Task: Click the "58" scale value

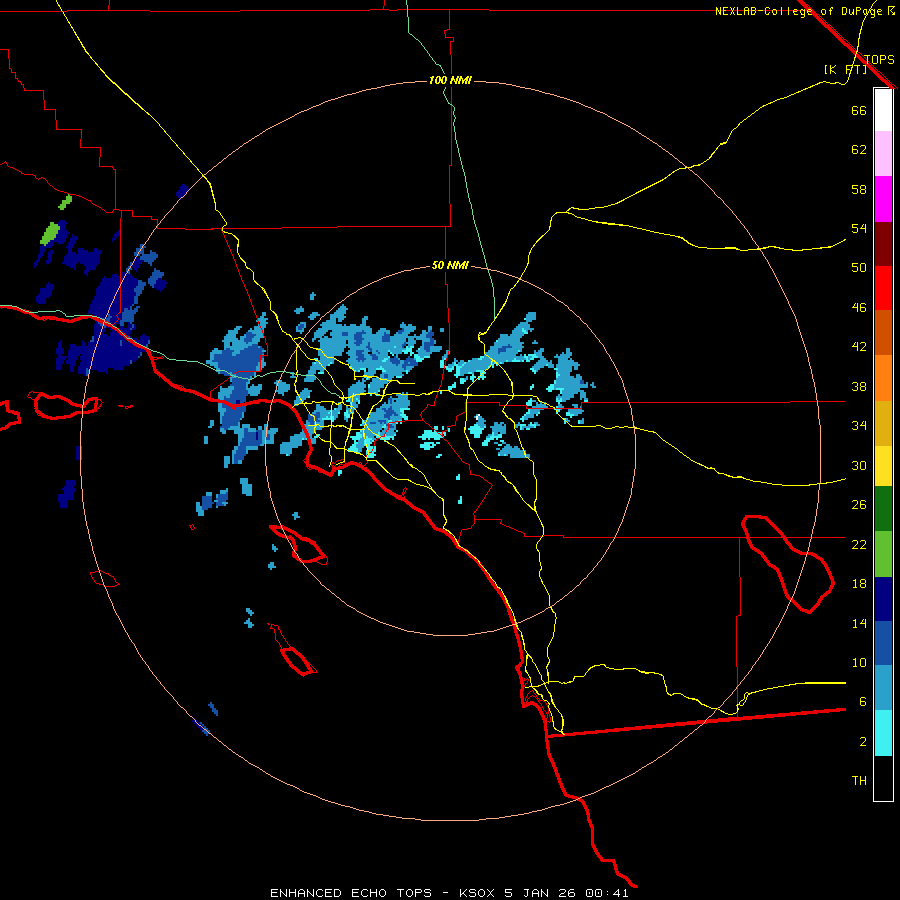Action: tap(859, 189)
